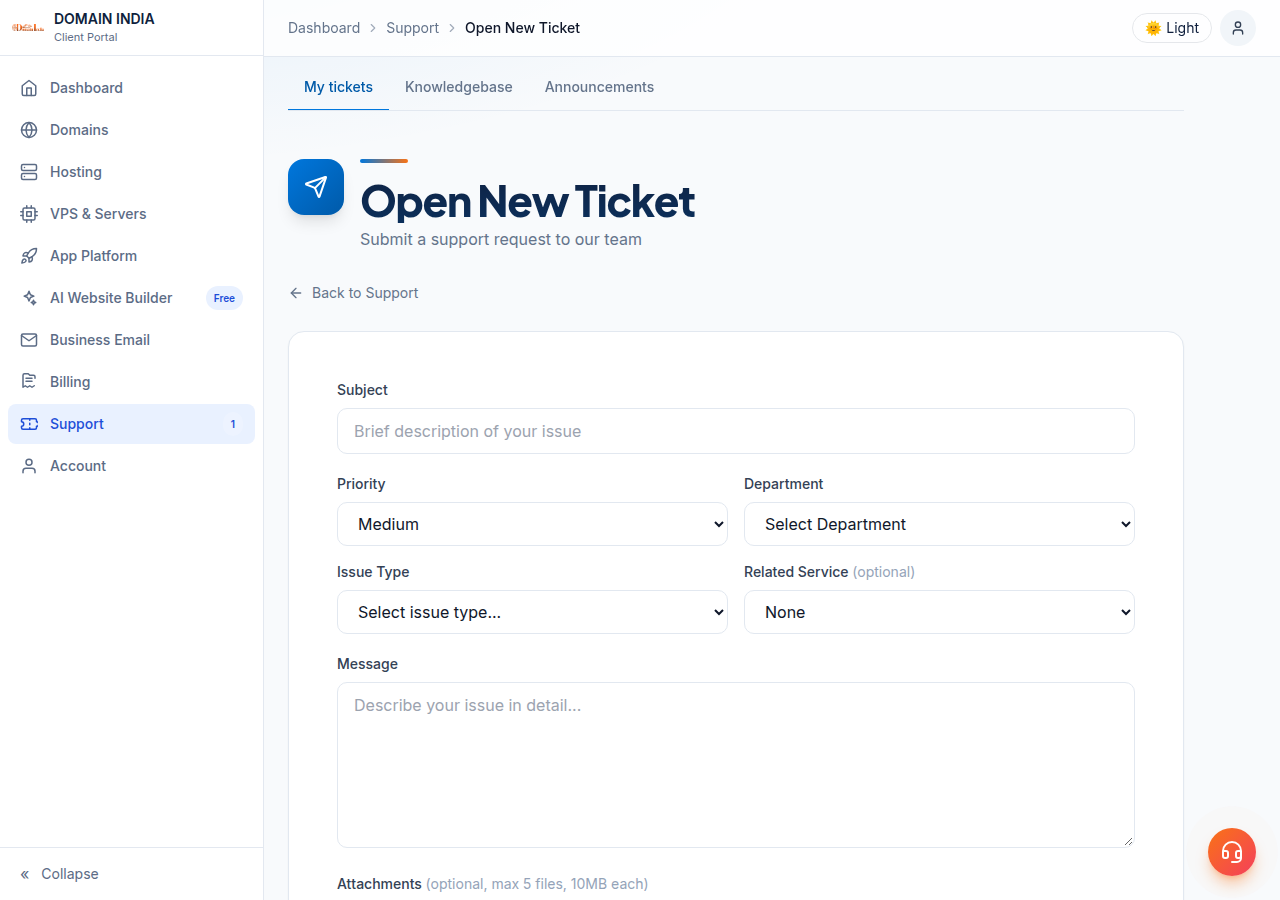Click the Domain India logo
Screen dimensions: 1280x900
(28, 28)
